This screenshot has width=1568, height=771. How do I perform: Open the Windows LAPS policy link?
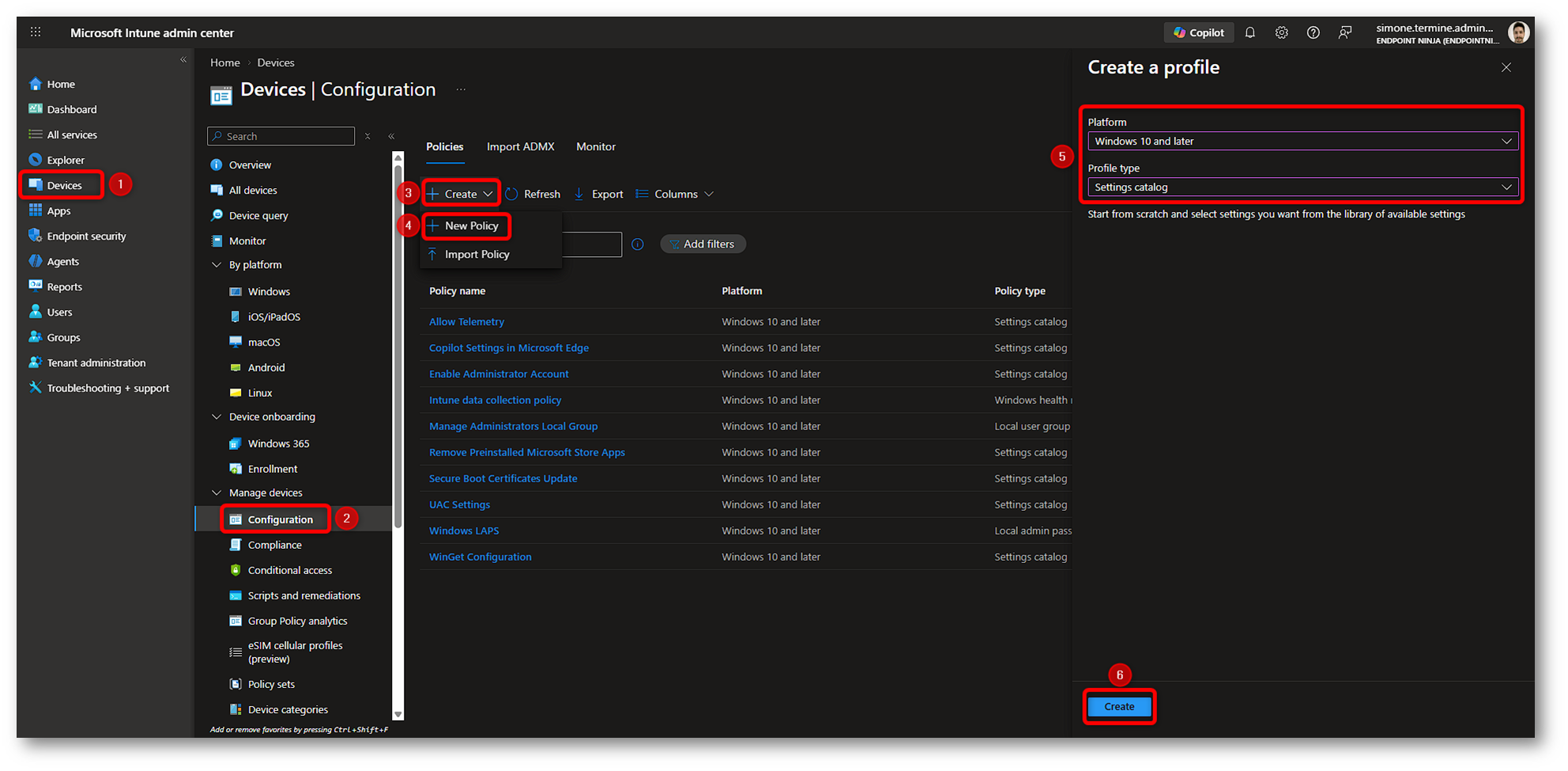(x=464, y=531)
